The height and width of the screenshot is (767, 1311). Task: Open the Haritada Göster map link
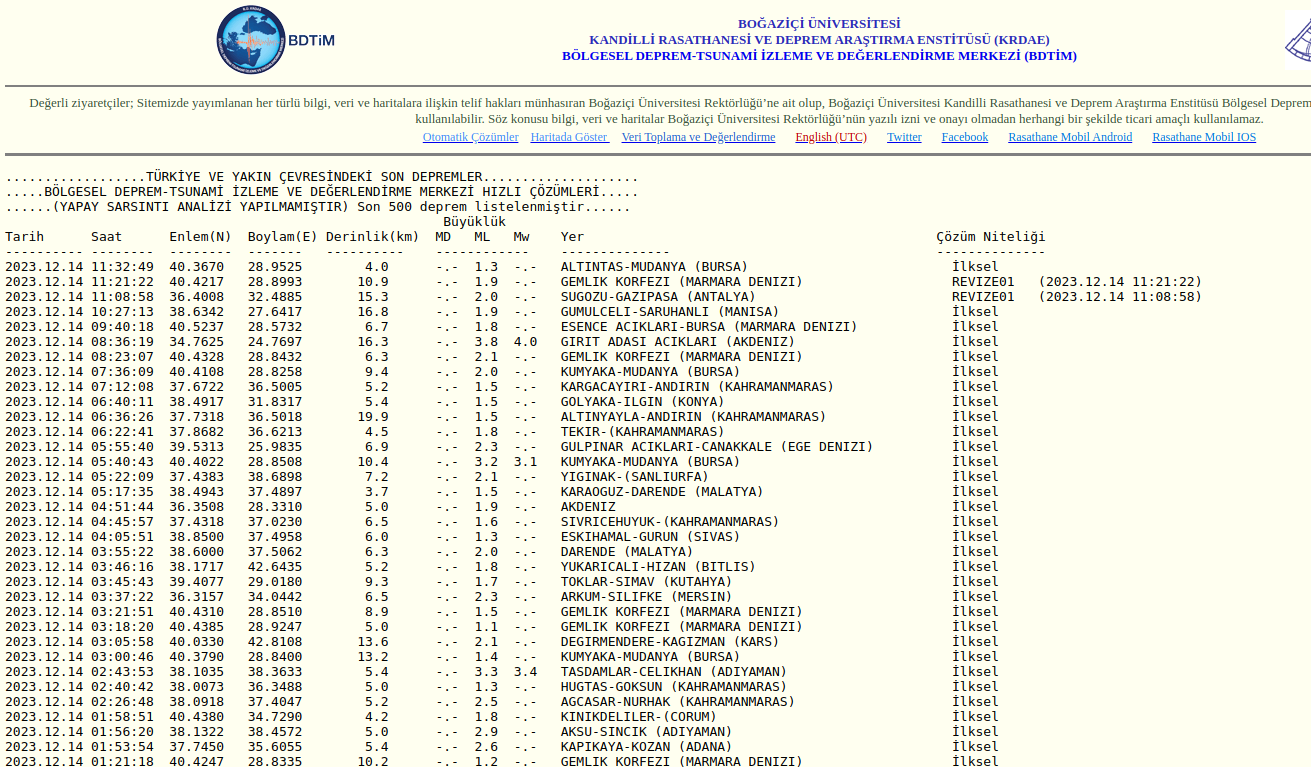click(x=569, y=137)
